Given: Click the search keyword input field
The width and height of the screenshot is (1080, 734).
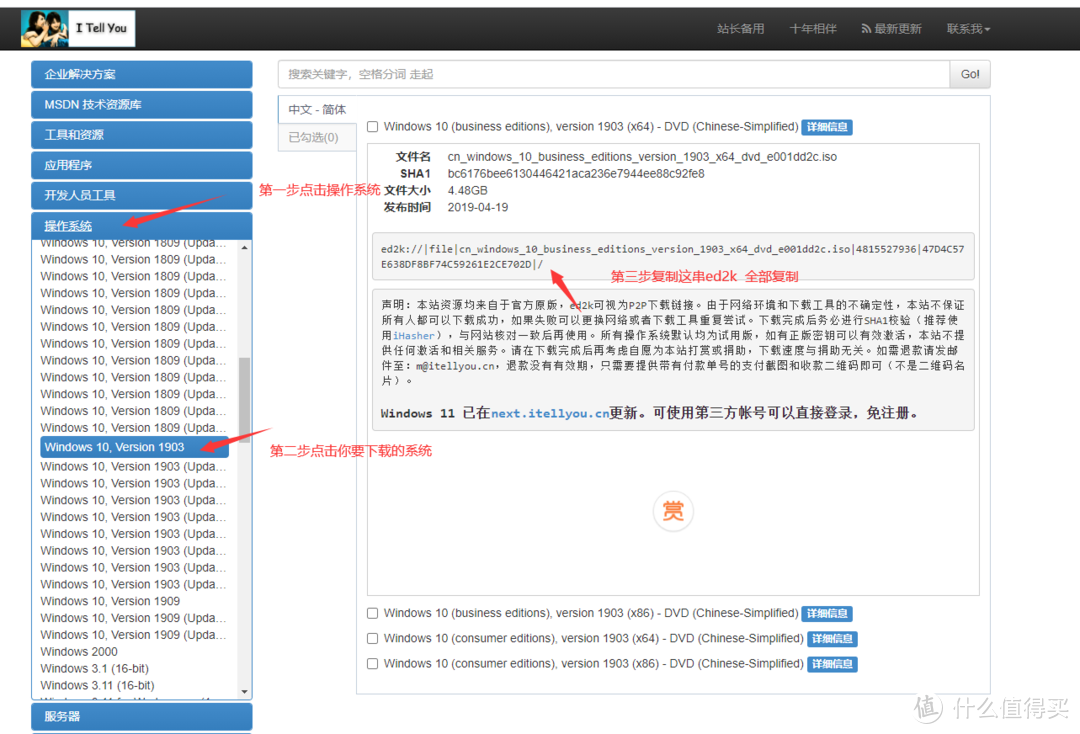Looking at the screenshot, I should (x=613, y=74).
